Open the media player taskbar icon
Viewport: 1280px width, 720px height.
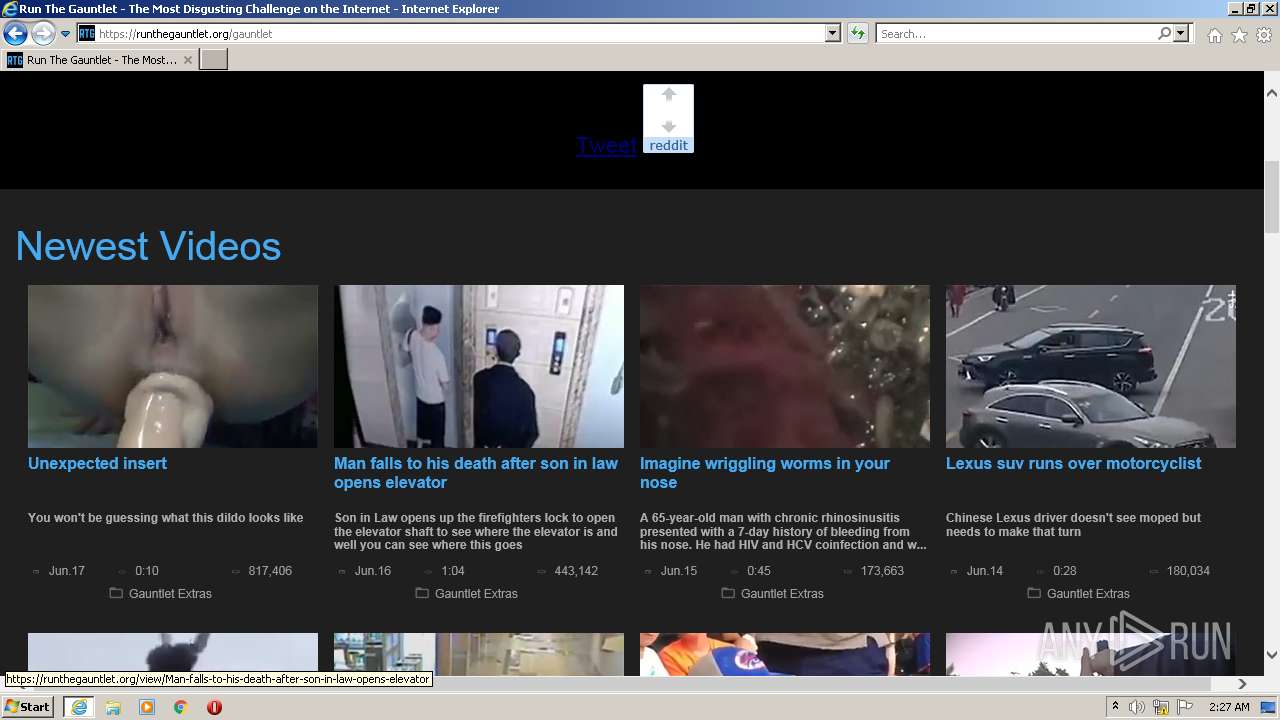coord(147,707)
